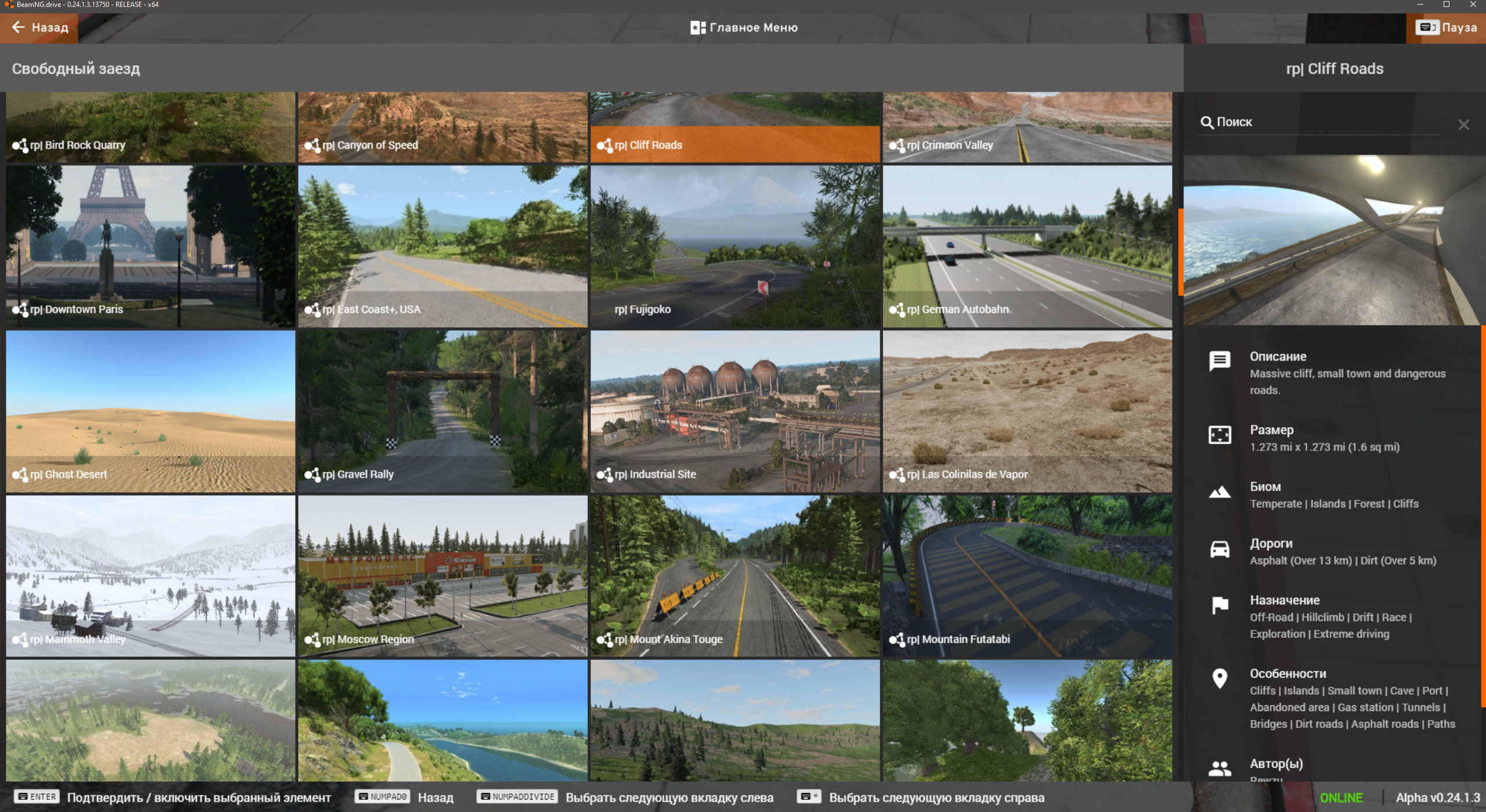
Task: Choose the rp| Mount Akina Touge map
Action: point(735,576)
